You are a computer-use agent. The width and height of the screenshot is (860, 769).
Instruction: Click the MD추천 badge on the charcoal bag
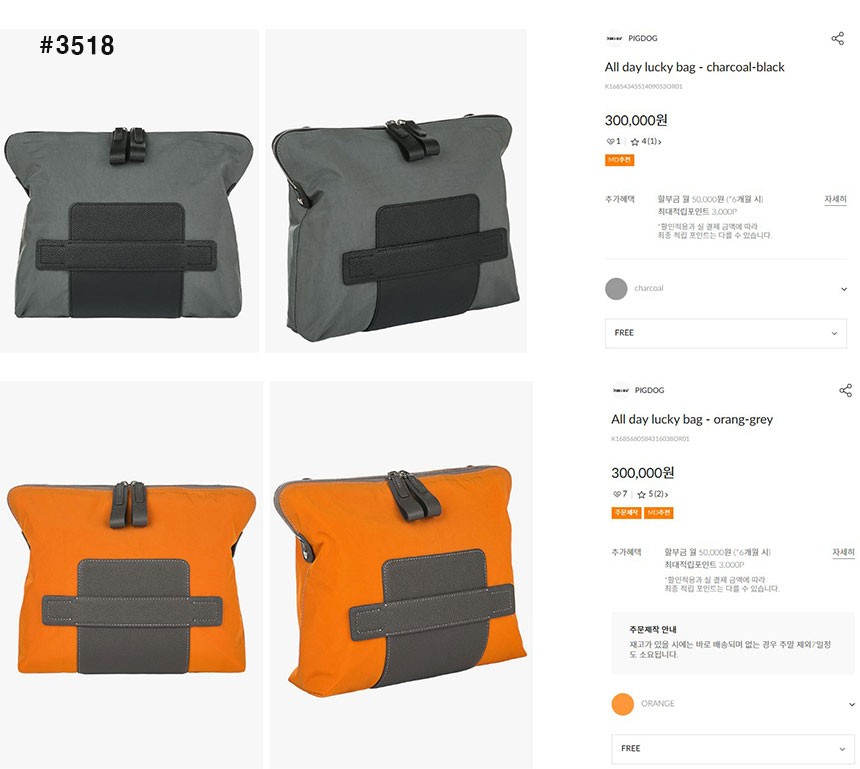point(620,160)
